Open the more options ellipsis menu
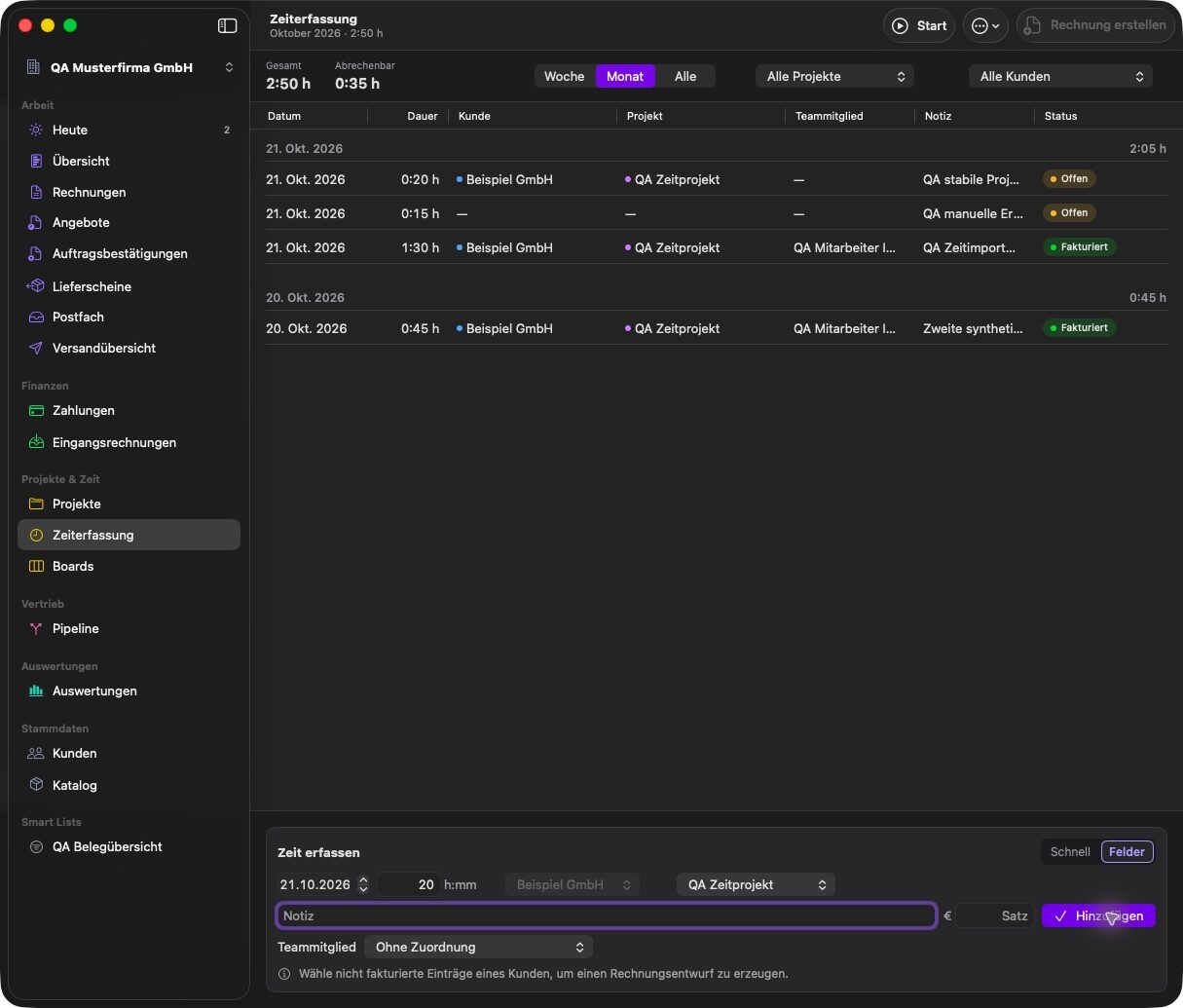The height and width of the screenshot is (1008, 1183). tap(985, 25)
